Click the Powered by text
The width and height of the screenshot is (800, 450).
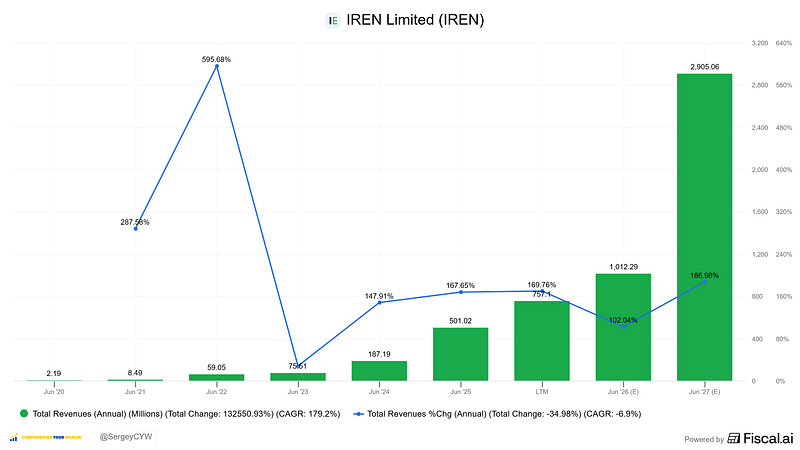click(704, 439)
